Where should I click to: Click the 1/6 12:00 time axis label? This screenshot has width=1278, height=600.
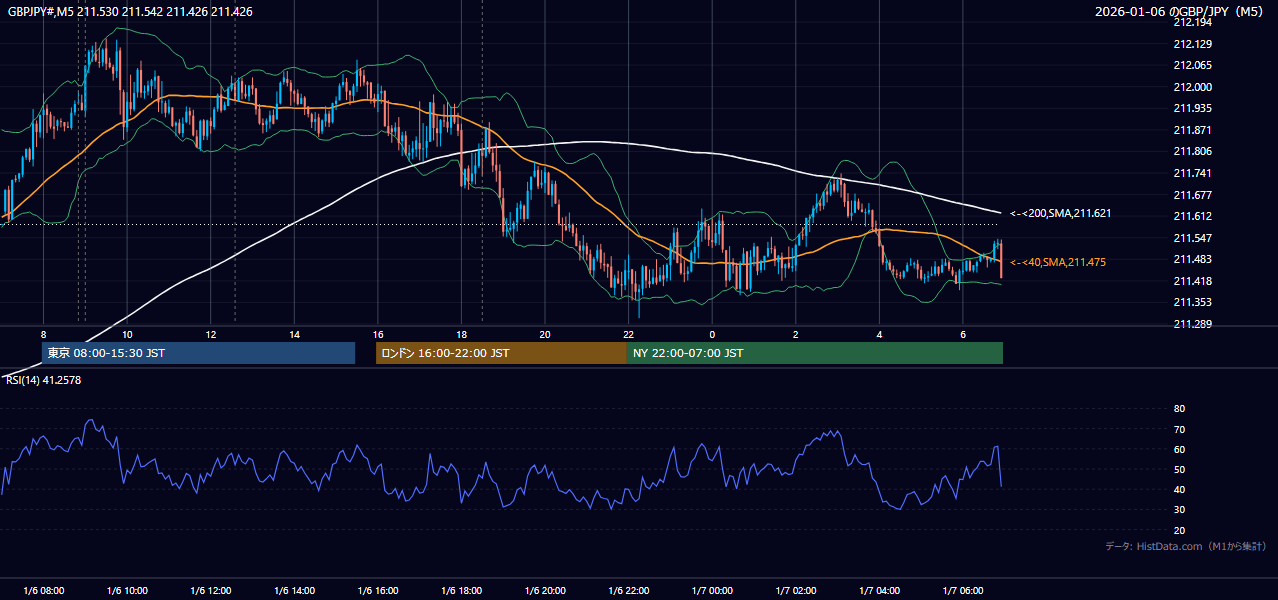point(211,590)
